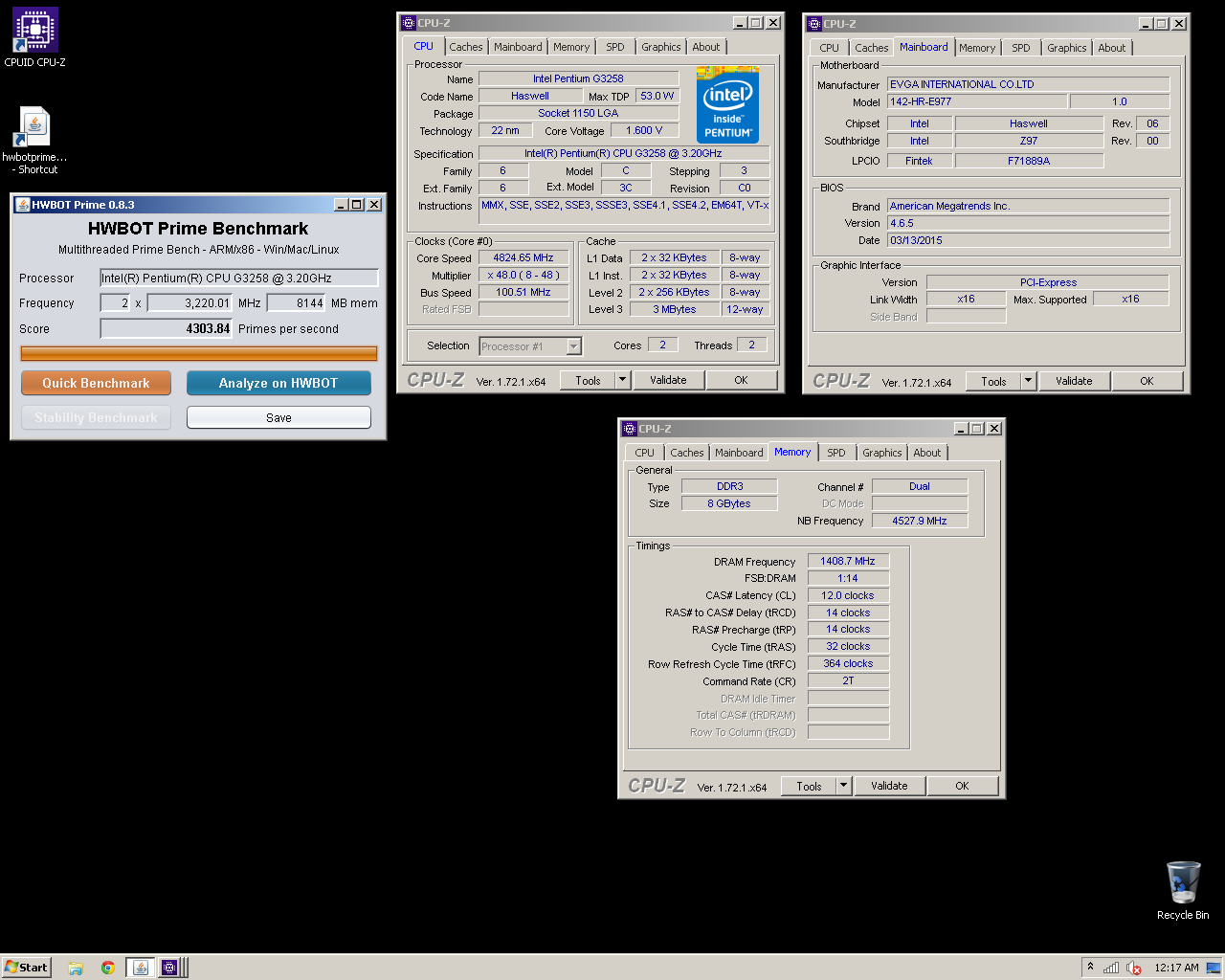The width and height of the screenshot is (1225, 980).
Task: Click the network signal tray icon
Action: click(x=1111, y=968)
